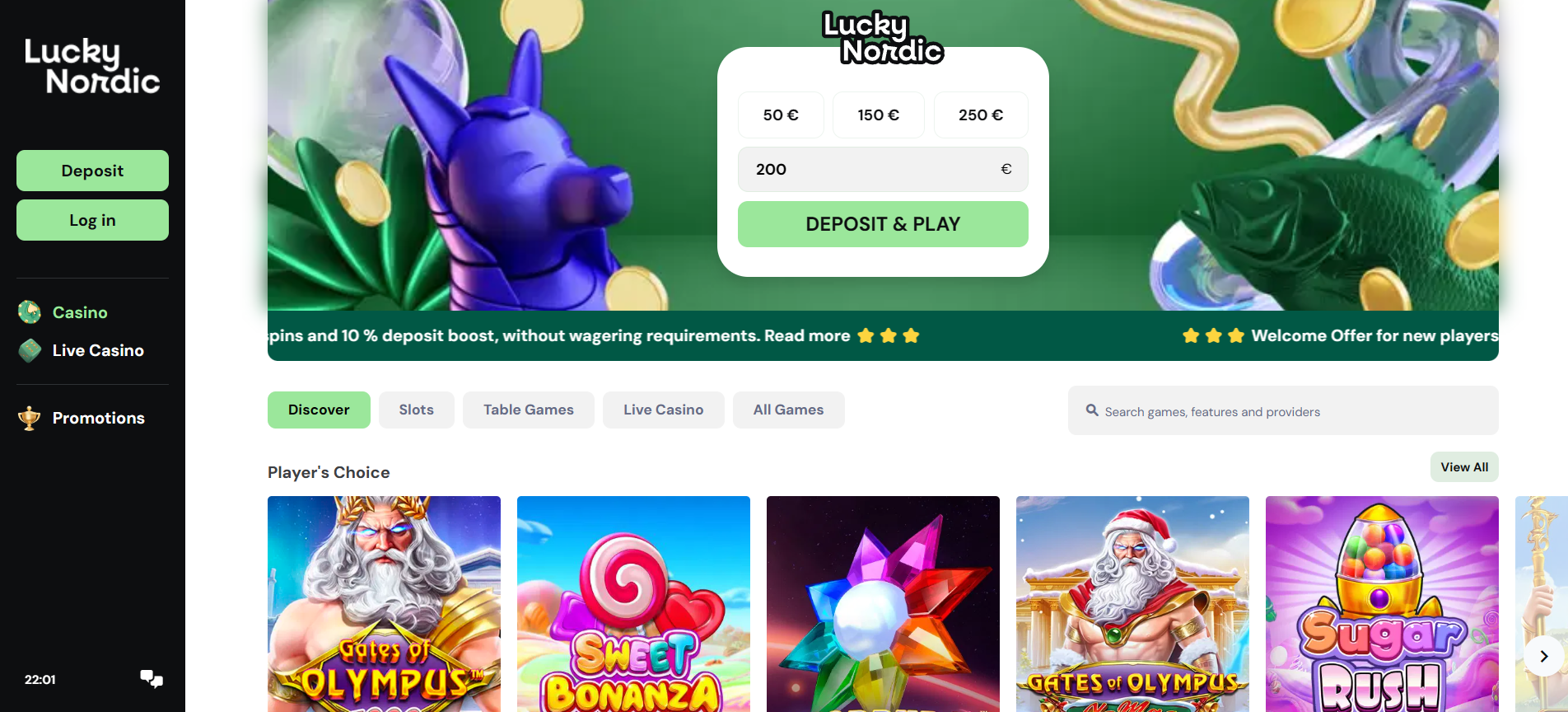Click View All for Player's Choice
The width and height of the screenshot is (1568, 712).
pos(1464,467)
